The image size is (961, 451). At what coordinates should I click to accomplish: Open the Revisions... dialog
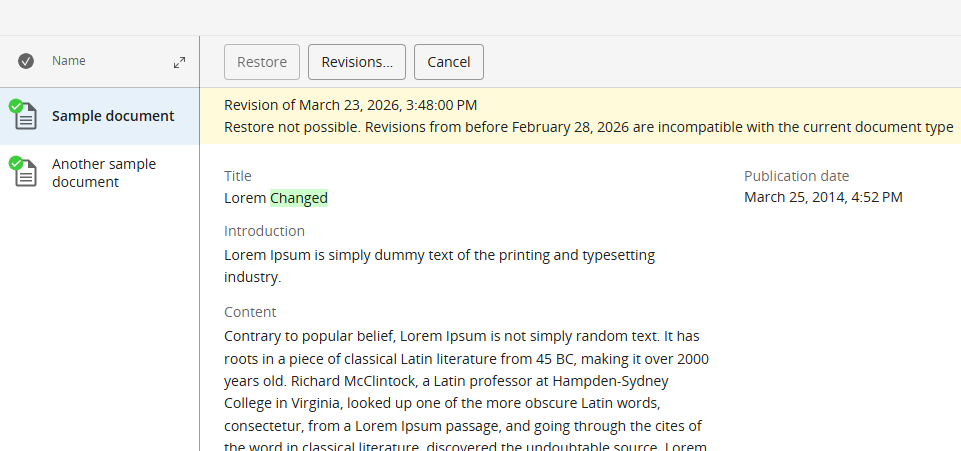click(357, 62)
